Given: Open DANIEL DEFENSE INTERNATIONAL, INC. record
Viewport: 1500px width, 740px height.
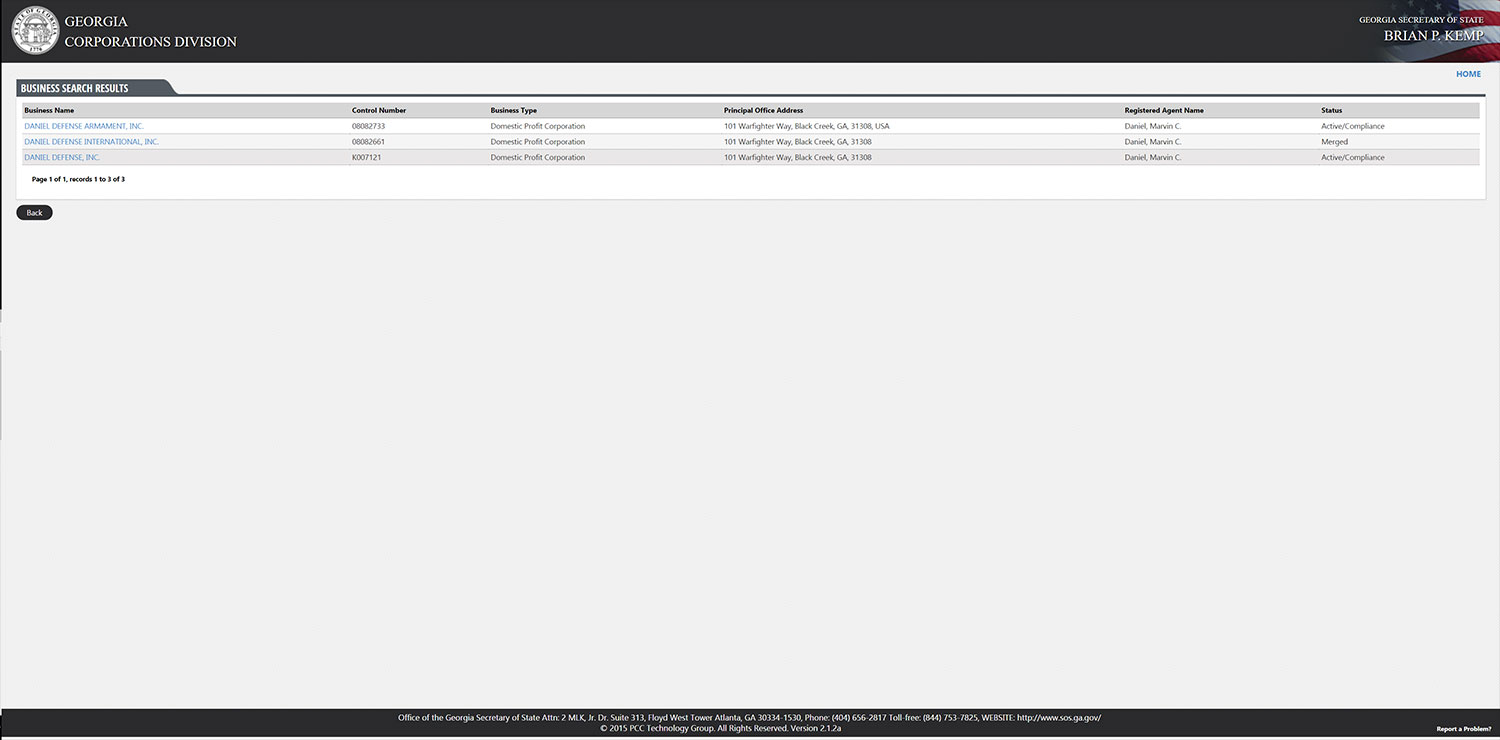Looking at the screenshot, I should click(91, 142).
